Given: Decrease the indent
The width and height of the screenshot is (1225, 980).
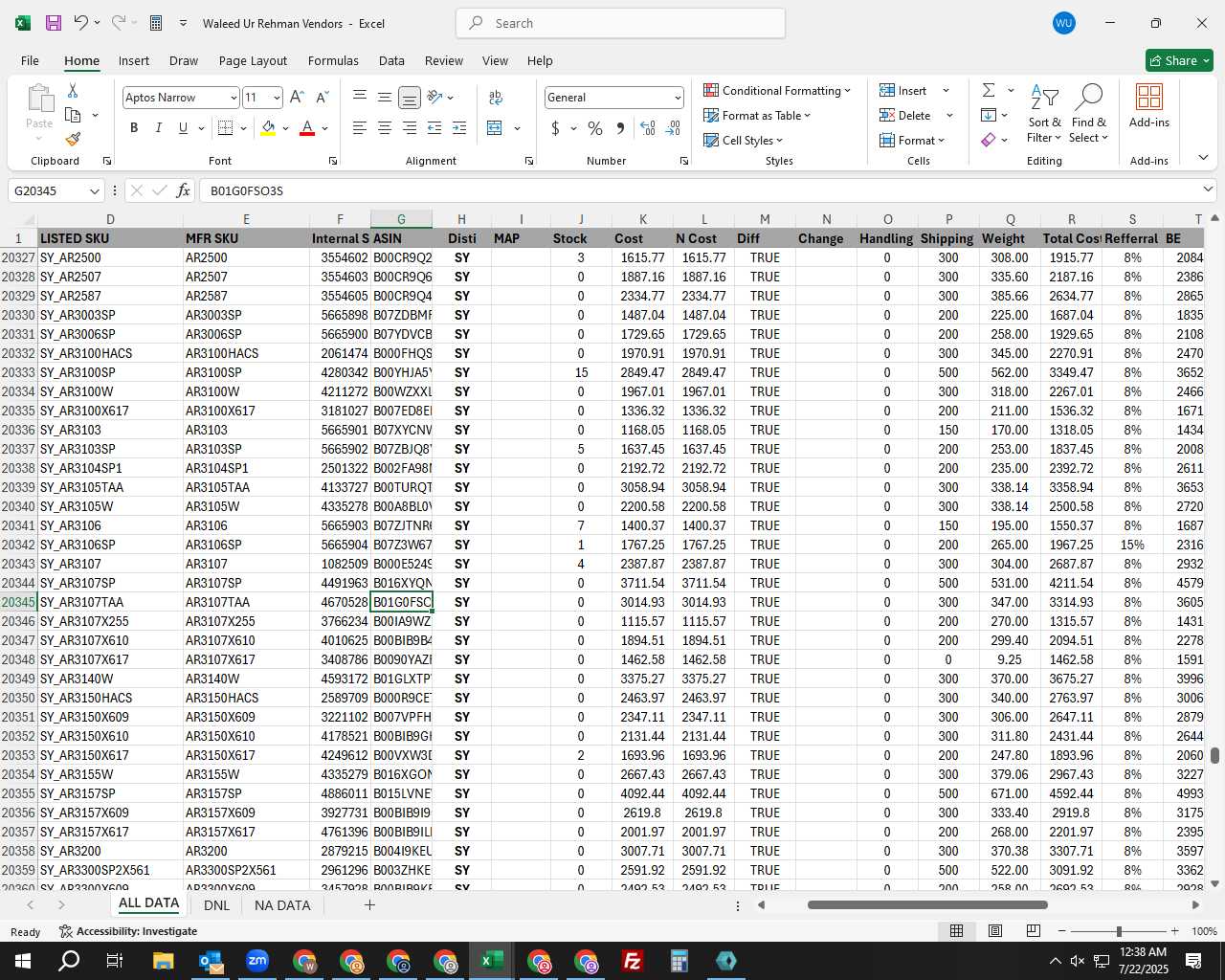Looking at the screenshot, I should coord(434,128).
